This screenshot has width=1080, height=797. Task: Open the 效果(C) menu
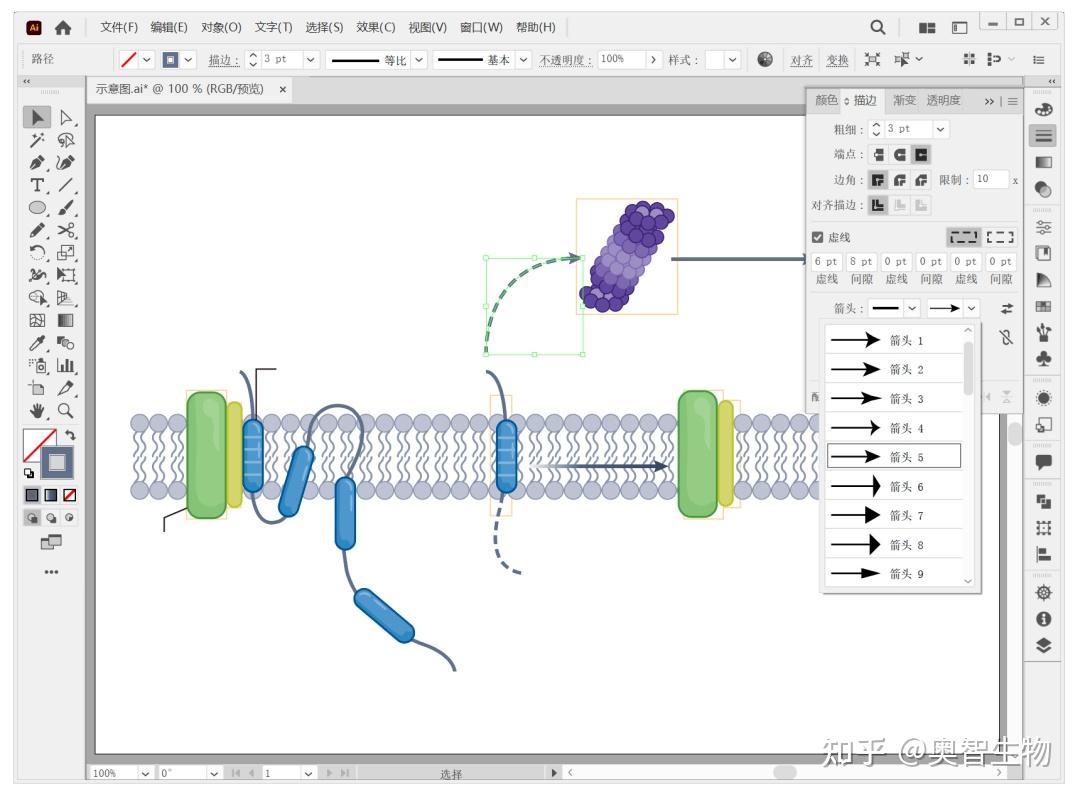pyautogui.click(x=375, y=28)
